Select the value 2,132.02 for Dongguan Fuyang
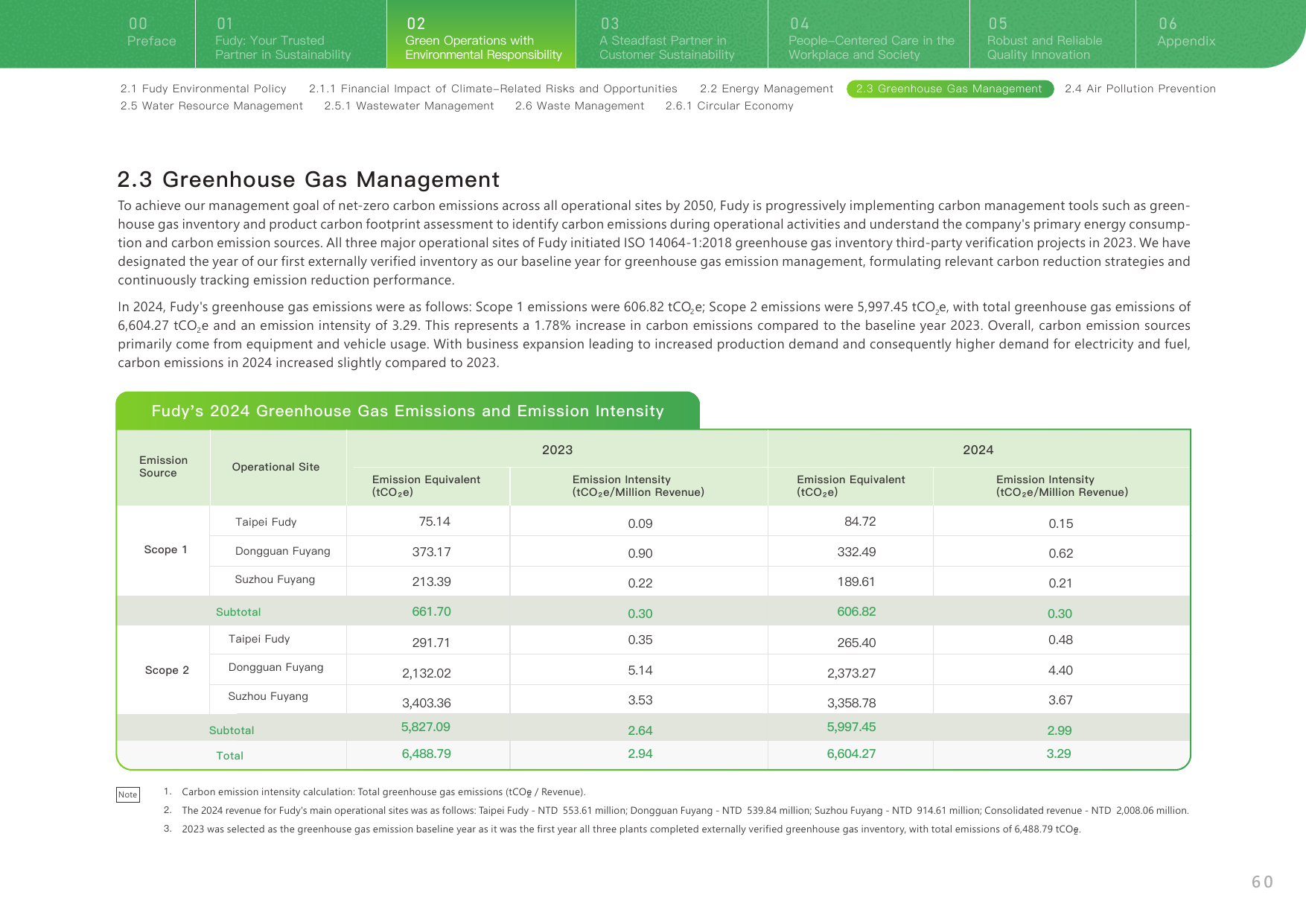The height and width of the screenshot is (924, 1306). click(427, 673)
